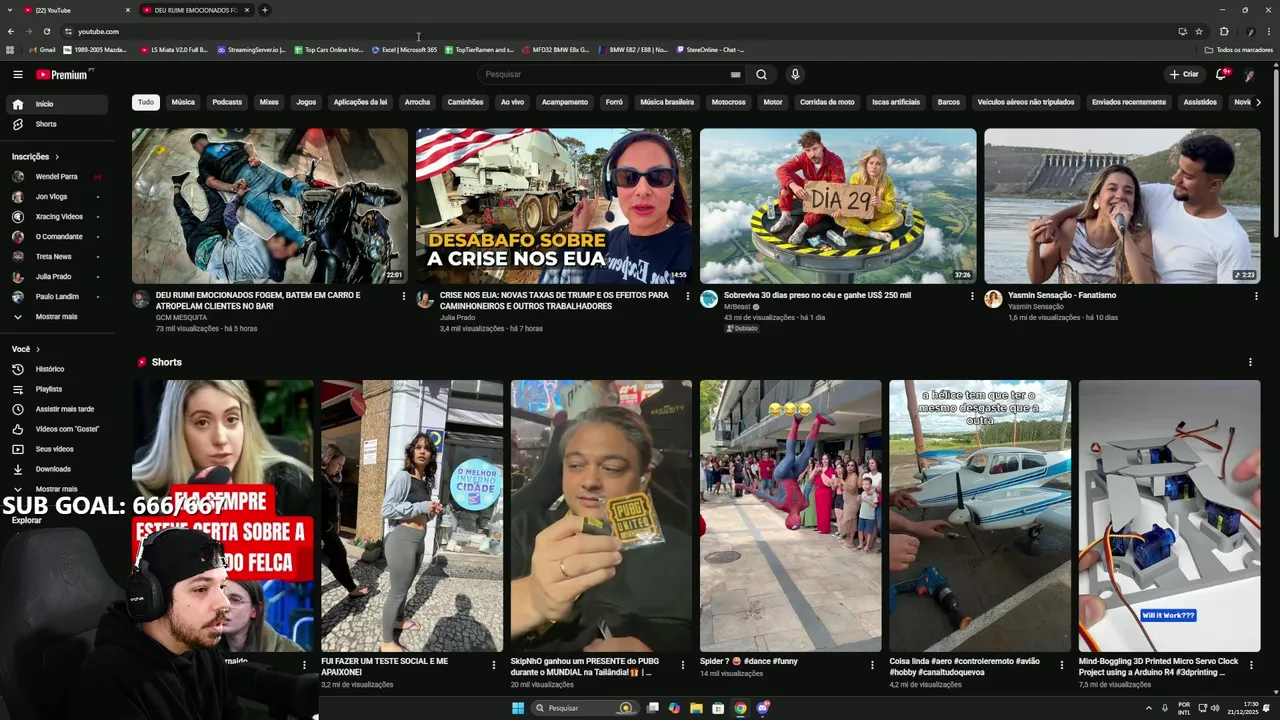Open Shorts from the sidebar

pos(56,124)
